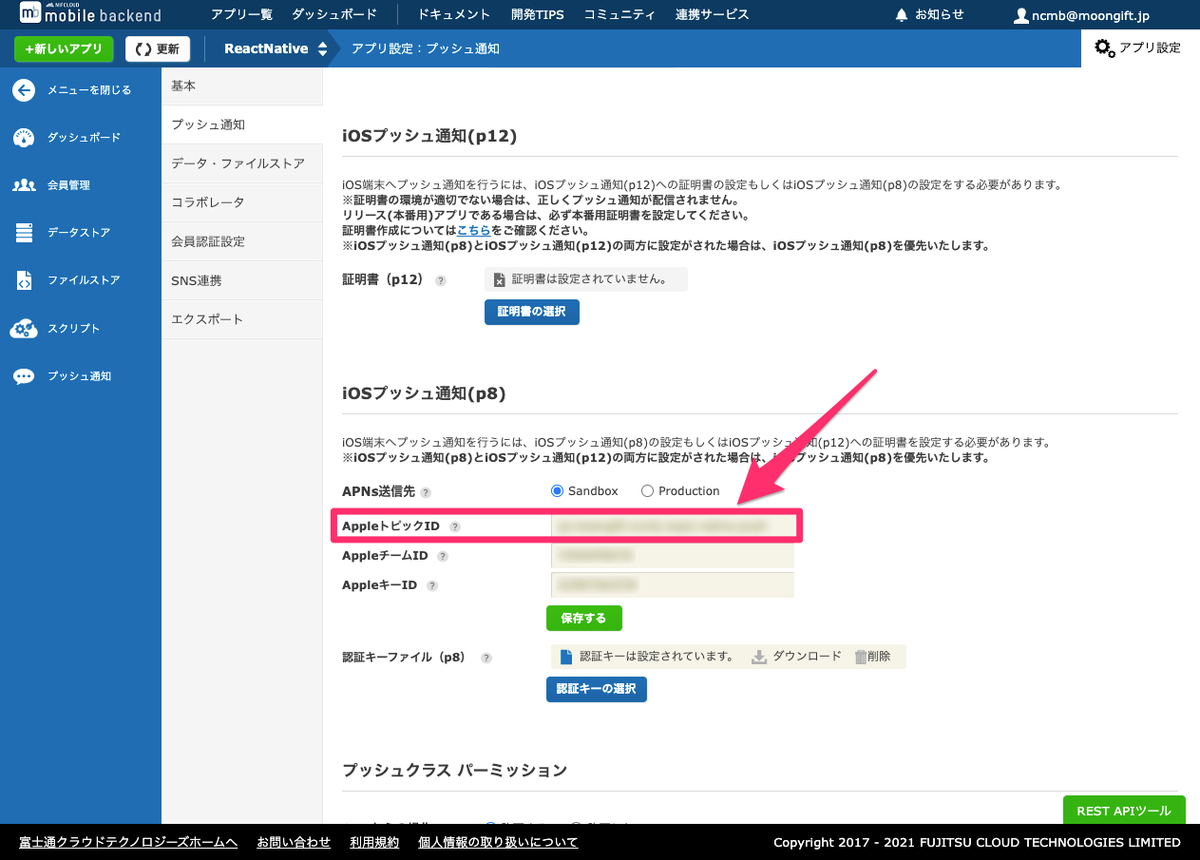Click ダウンロード auth key link
Screen dimensions: 1200x860
click(807, 657)
